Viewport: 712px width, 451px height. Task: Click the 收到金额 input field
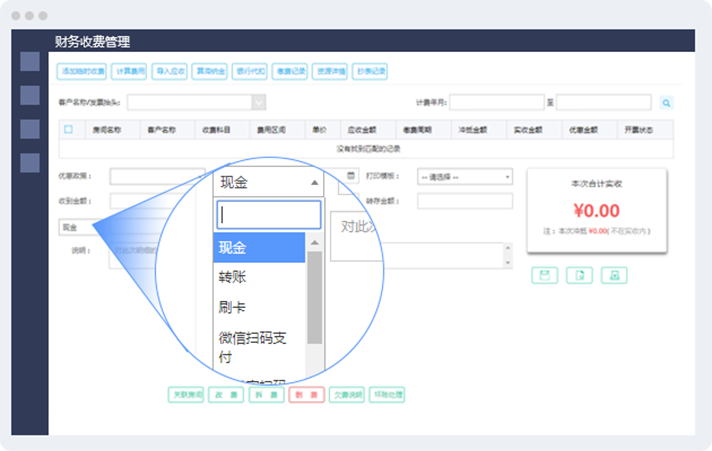(157, 201)
